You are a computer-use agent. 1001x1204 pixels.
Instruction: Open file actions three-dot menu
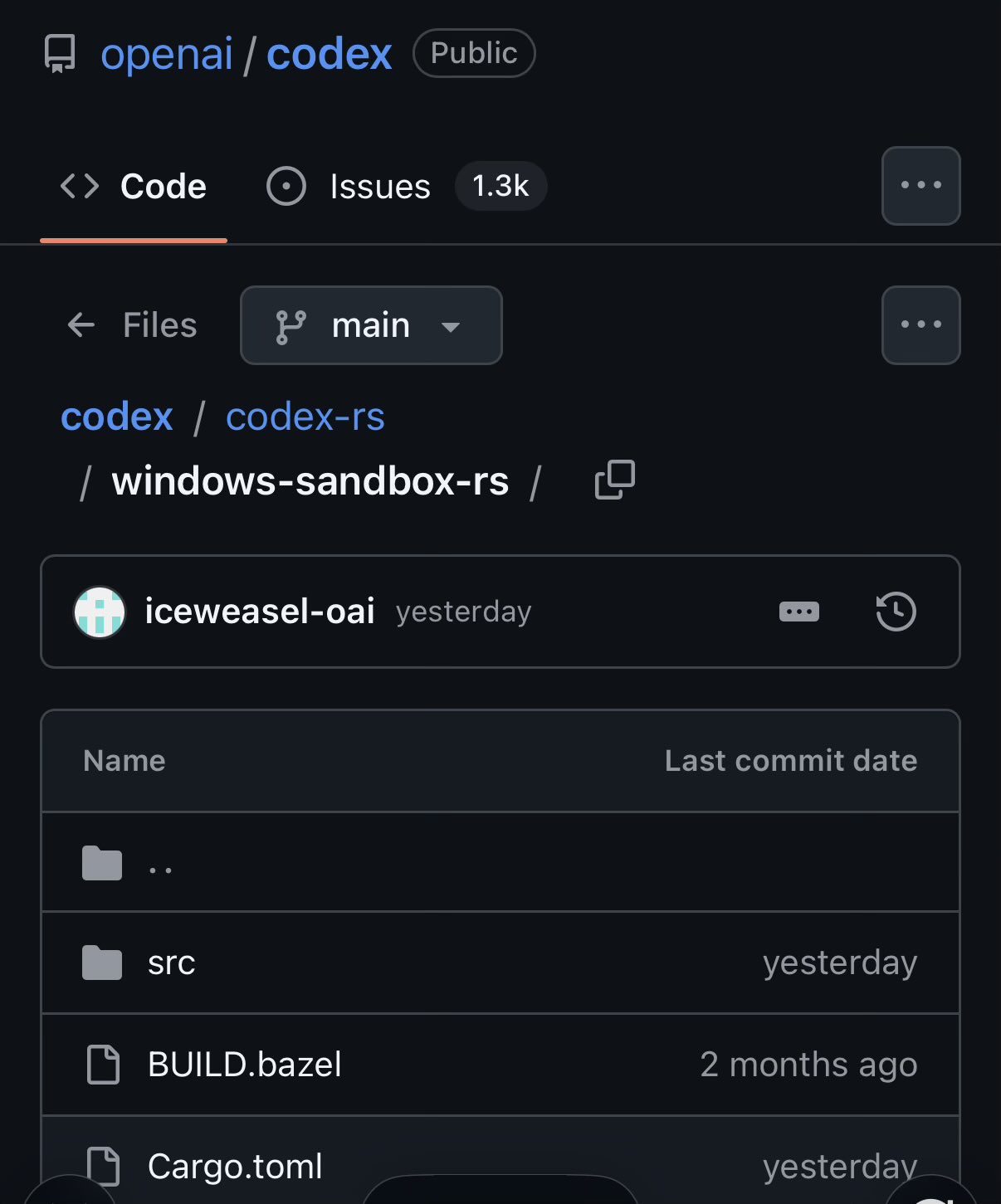coord(920,325)
